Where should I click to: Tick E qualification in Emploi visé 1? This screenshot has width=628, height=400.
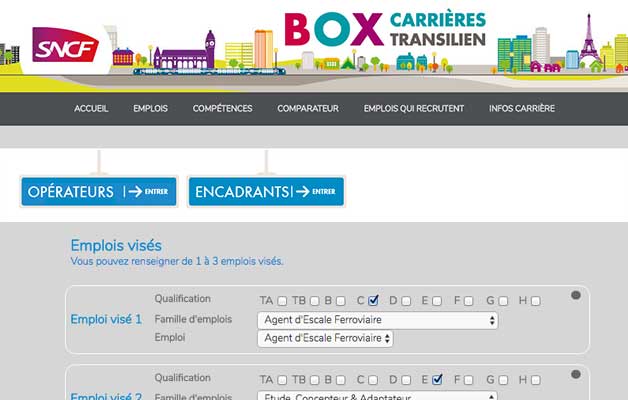coord(437,301)
